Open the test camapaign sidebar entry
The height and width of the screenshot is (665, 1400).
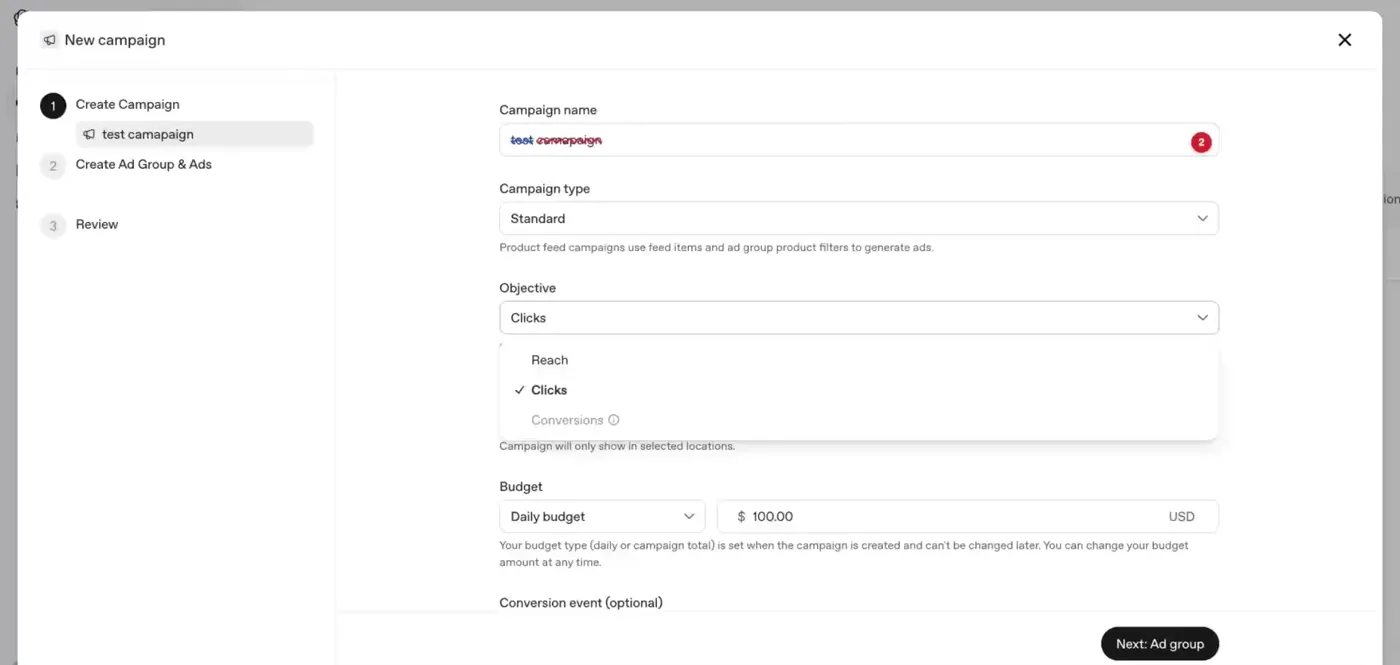(x=195, y=134)
